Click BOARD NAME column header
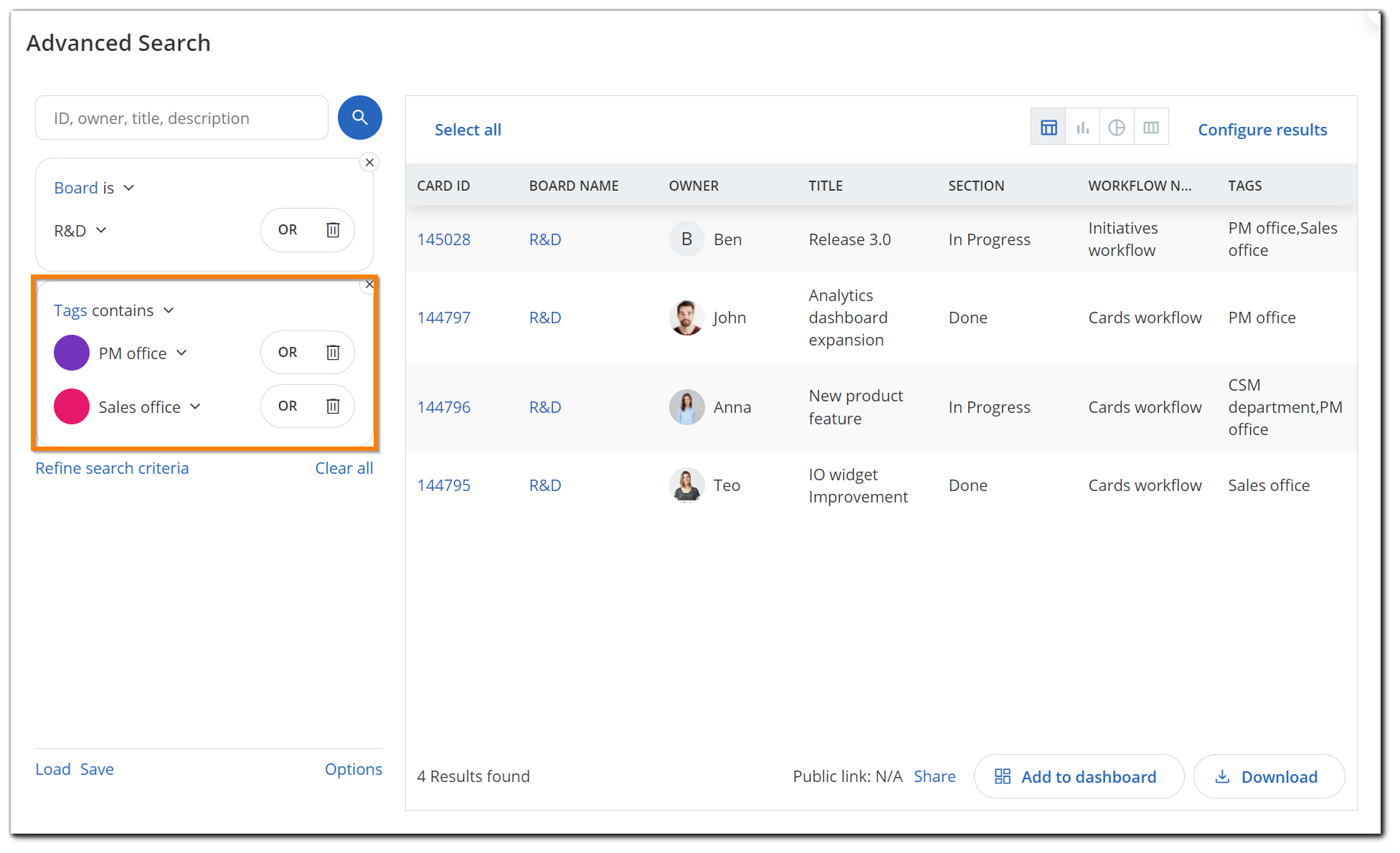The height and width of the screenshot is (853, 1400). 574,186
